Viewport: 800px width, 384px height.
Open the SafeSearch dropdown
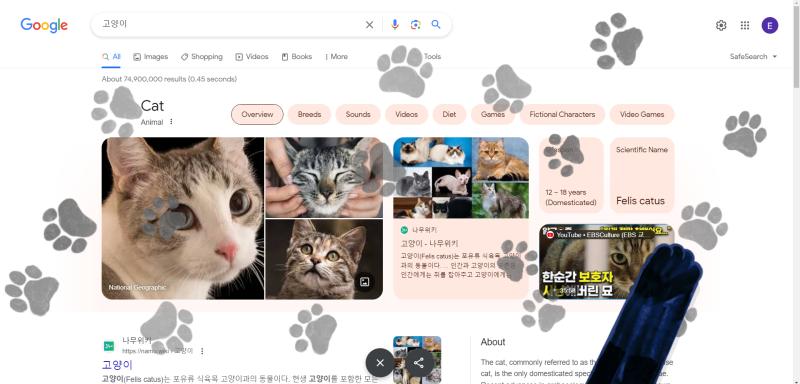[x=753, y=57]
